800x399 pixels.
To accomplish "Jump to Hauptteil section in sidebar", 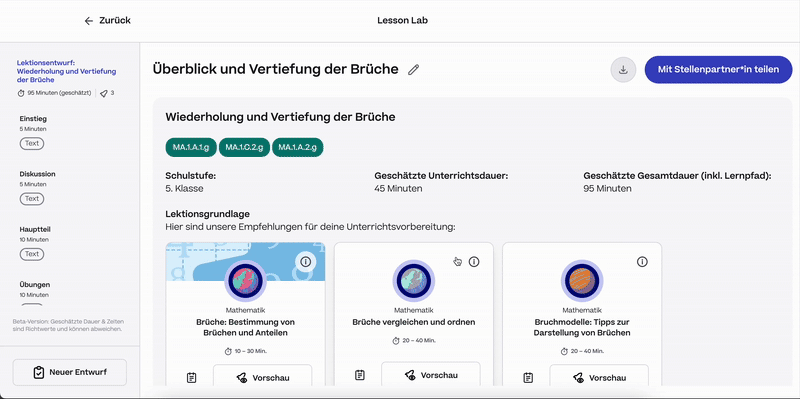I will coord(35,230).
